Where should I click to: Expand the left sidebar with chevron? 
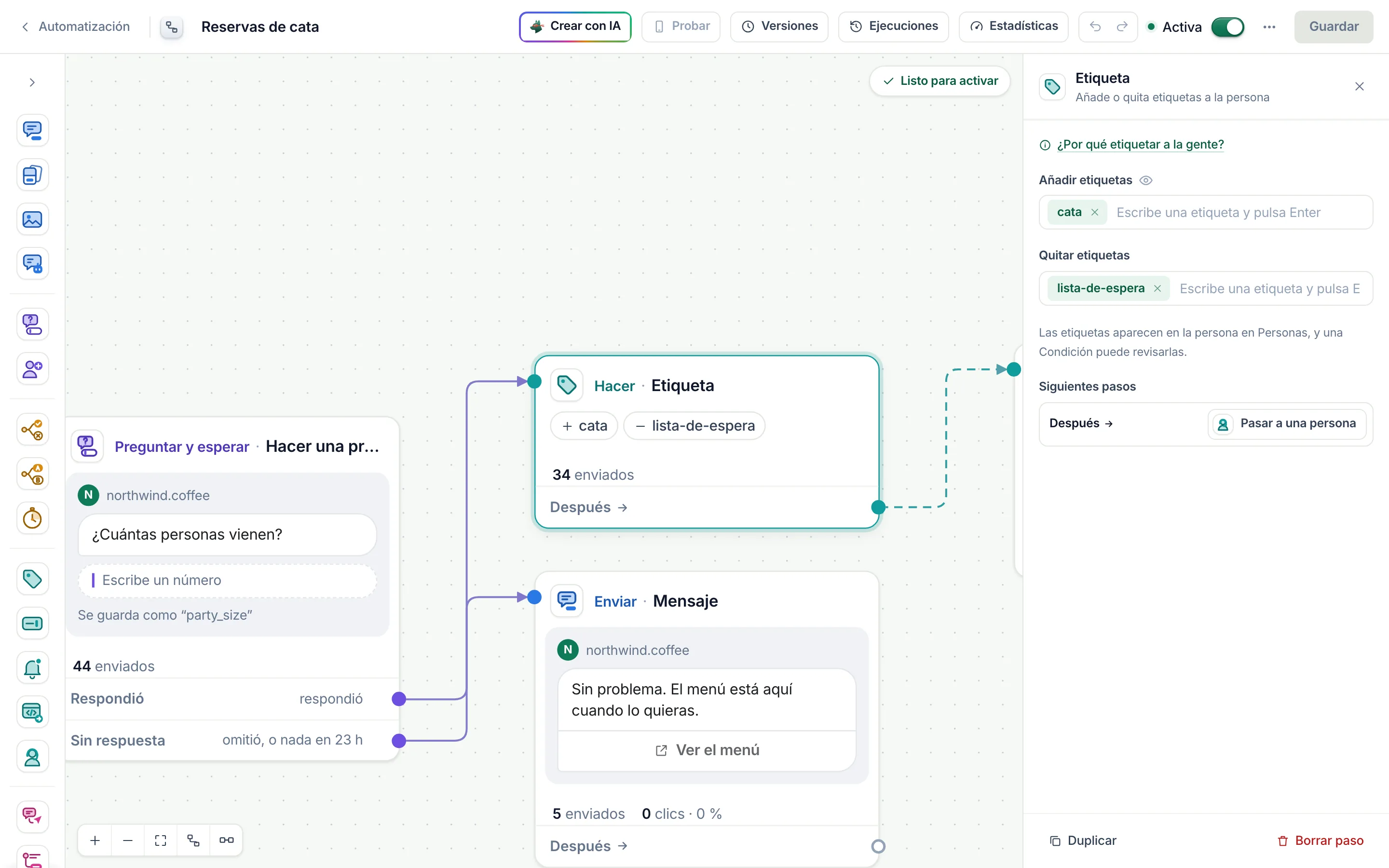click(x=32, y=82)
